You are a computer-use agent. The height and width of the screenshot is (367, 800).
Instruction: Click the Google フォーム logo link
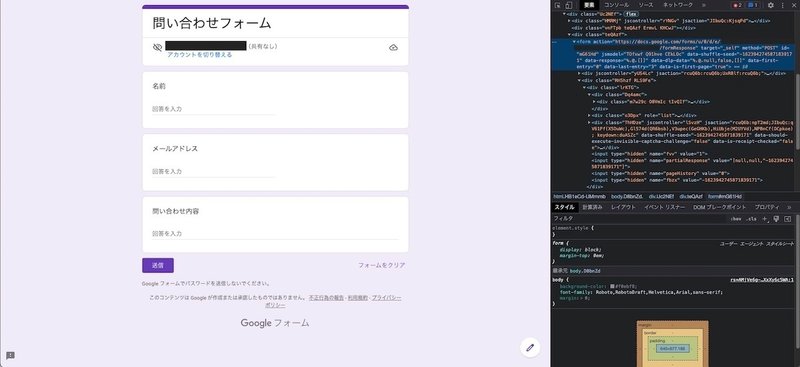275,323
